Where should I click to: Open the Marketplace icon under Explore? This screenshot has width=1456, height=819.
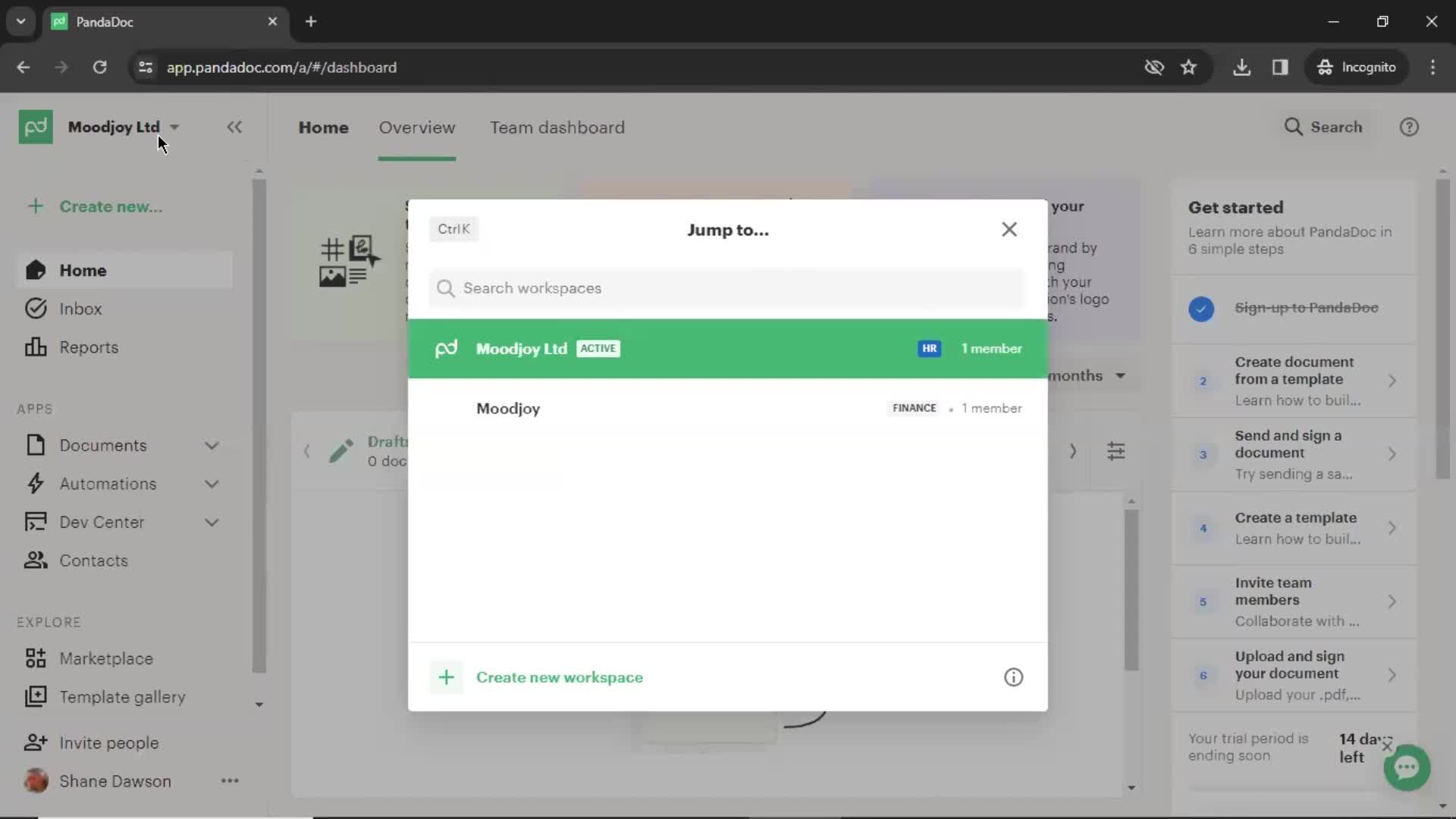pos(35,658)
